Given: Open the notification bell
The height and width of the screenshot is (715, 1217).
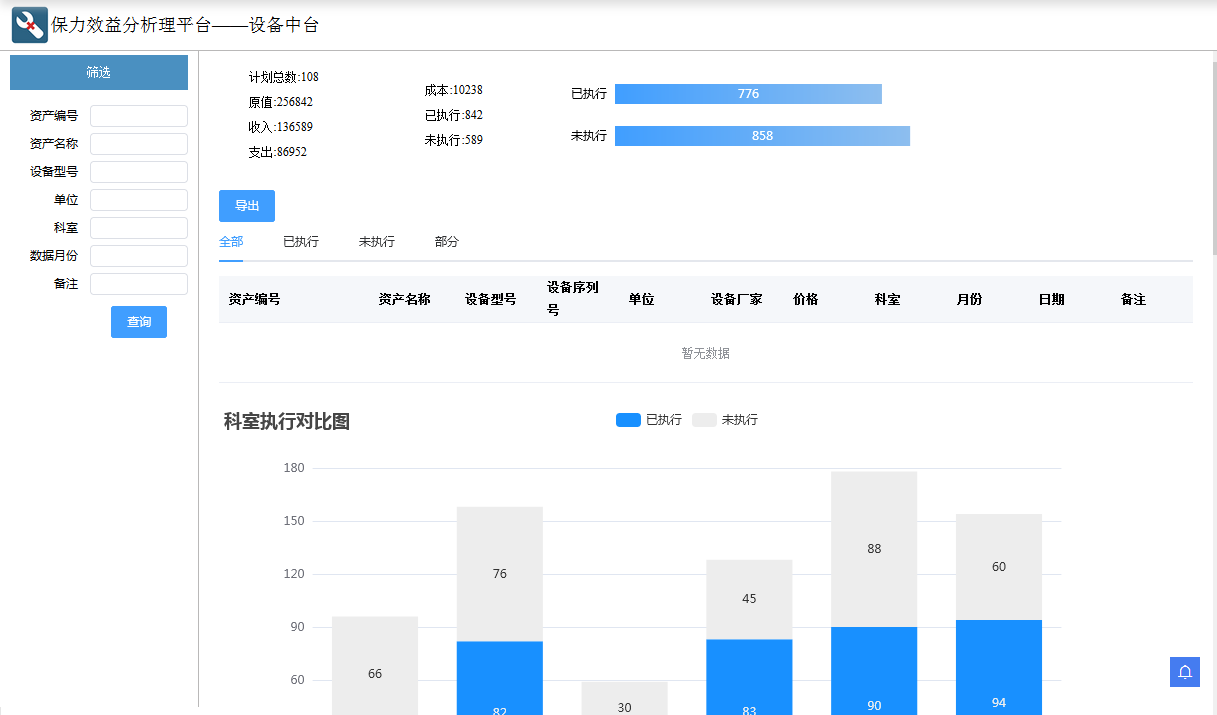Looking at the screenshot, I should pyautogui.click(x=1185, y=672).
